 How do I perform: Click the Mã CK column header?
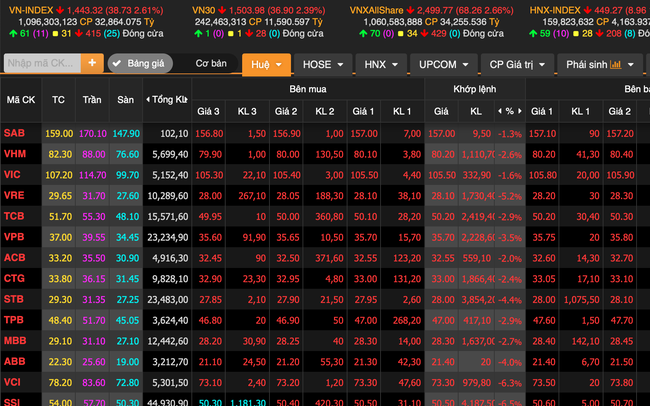(x=21, y=100)
